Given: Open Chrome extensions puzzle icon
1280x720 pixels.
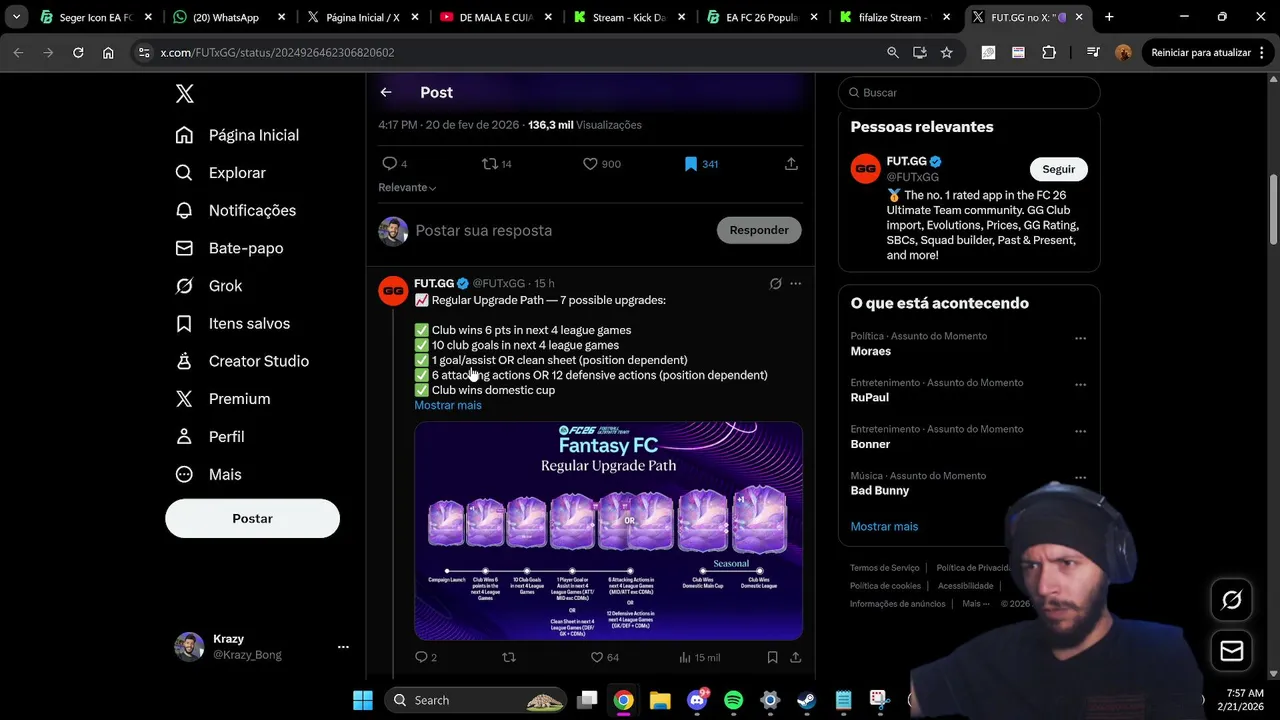Looking at the screenshot, I should (1049, 53).
